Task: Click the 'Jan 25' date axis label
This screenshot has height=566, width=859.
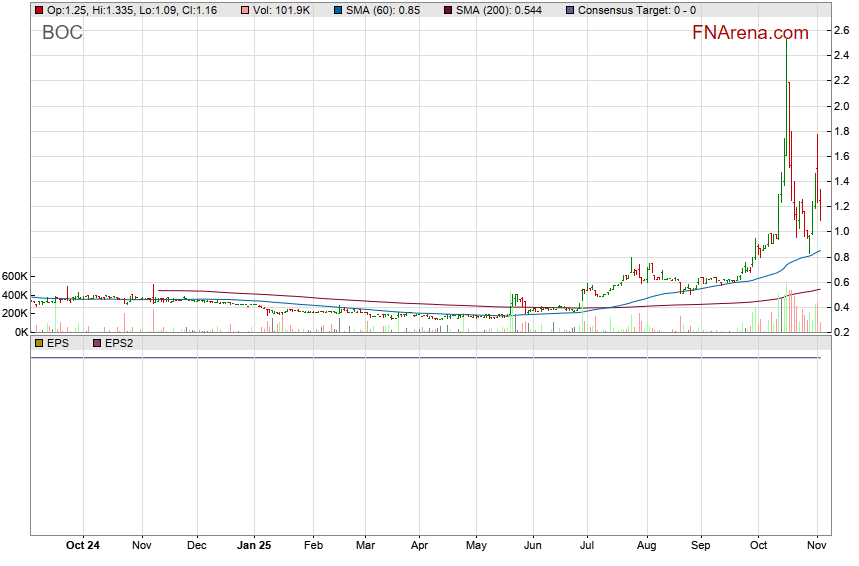Action: click(254, 546)
